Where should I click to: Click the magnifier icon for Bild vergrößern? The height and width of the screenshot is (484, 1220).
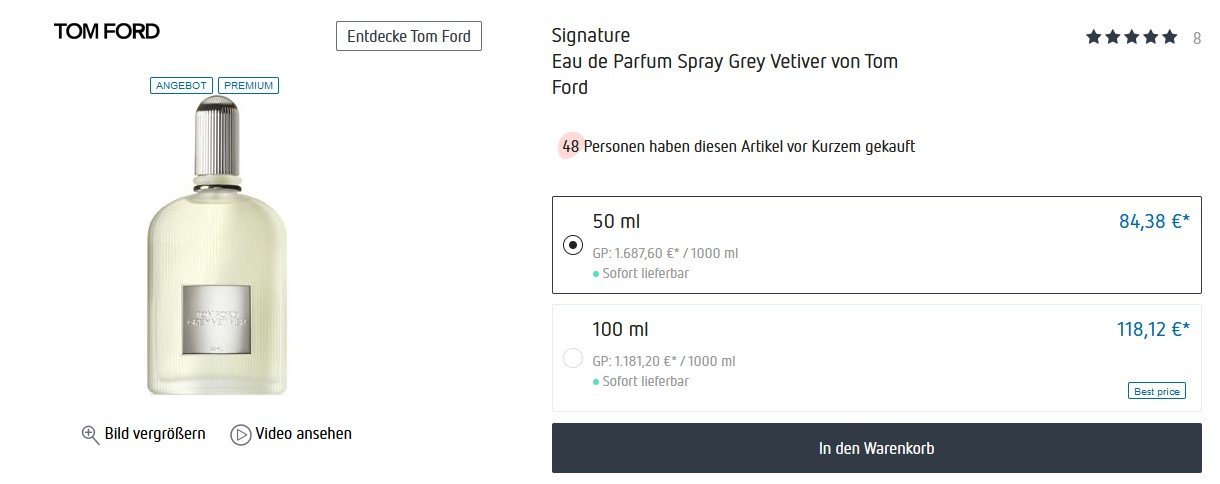click(x=90, y=434)
